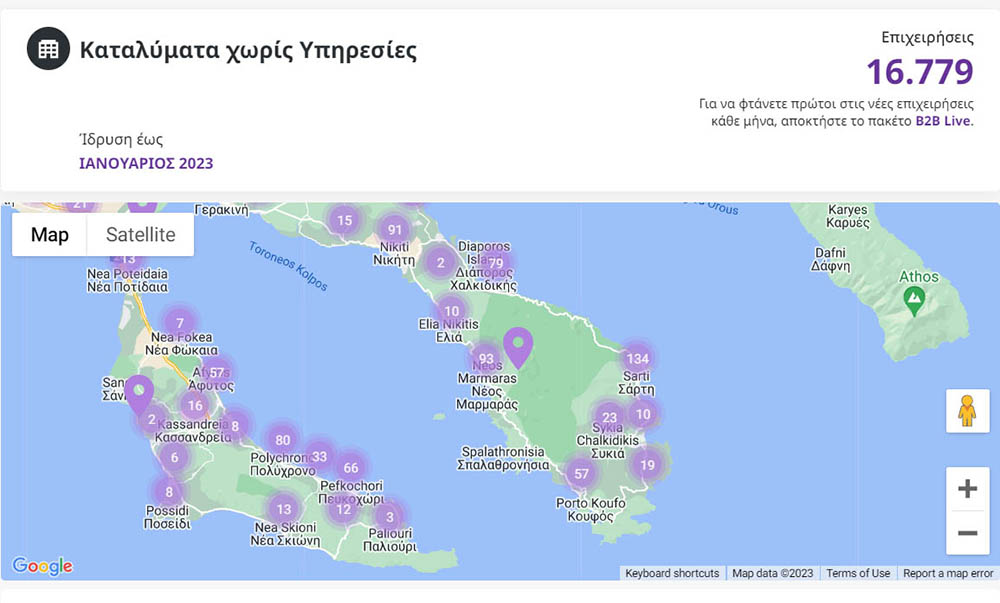Open the cluster marker 3 at Paliouri
The width and height of the screenshot is (1000, 603).
390,517
